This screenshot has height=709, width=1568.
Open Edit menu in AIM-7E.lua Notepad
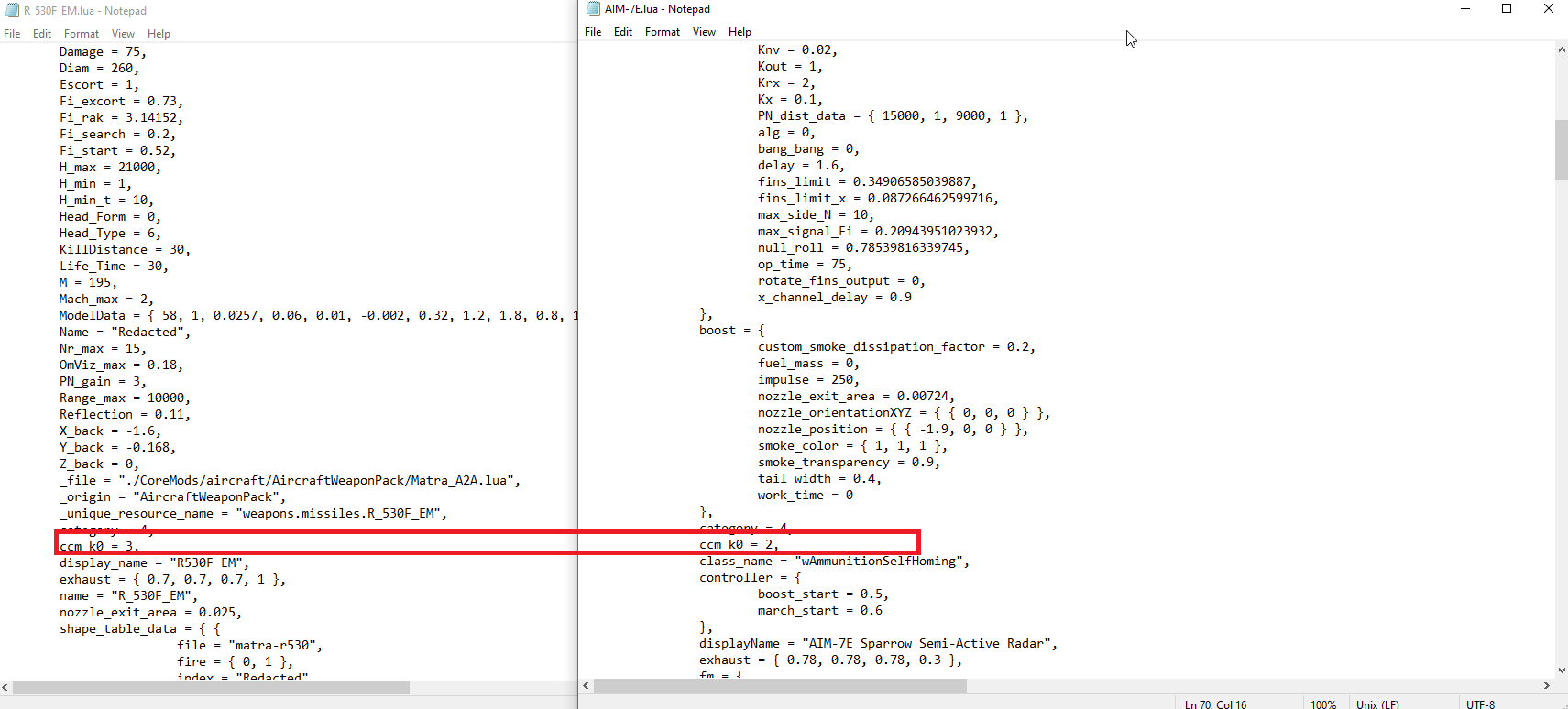click(623, 32)
